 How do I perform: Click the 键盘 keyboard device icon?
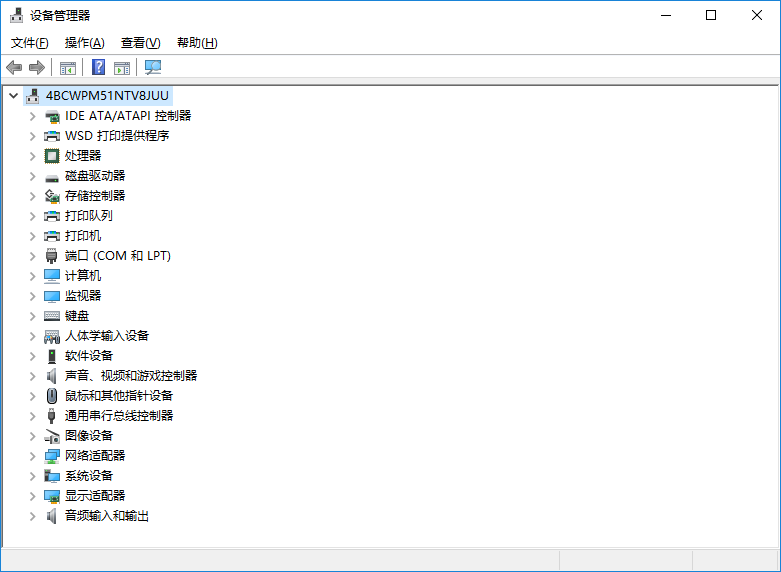point(52,315)
